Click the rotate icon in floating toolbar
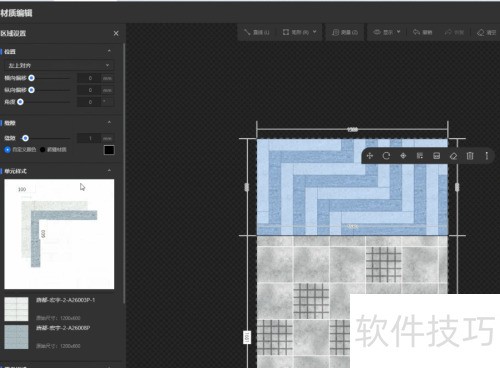The height and width of the screenshot is (368, 500). point(386,156)
